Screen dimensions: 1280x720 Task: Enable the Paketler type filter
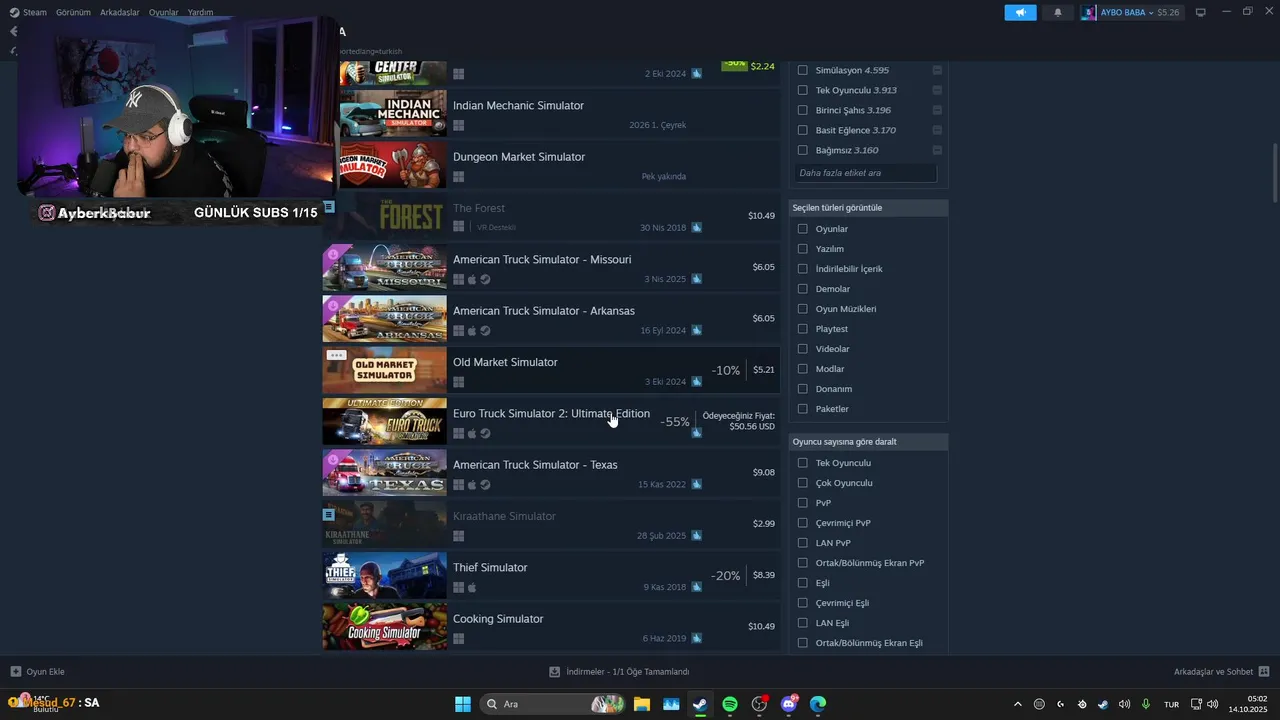802,409
